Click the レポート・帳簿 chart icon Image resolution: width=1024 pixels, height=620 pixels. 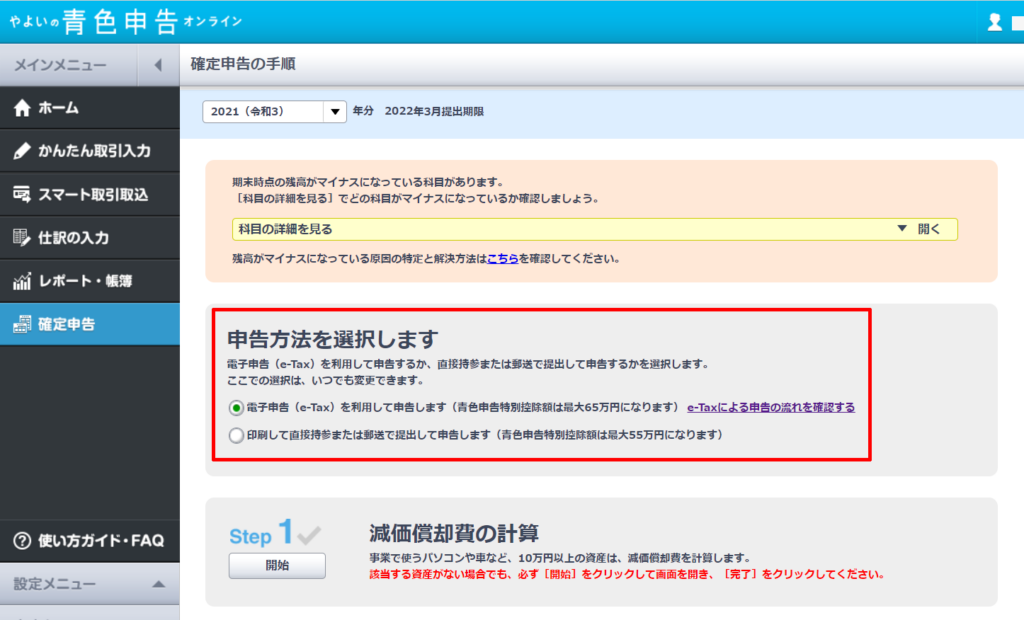(x=22, y=281)
